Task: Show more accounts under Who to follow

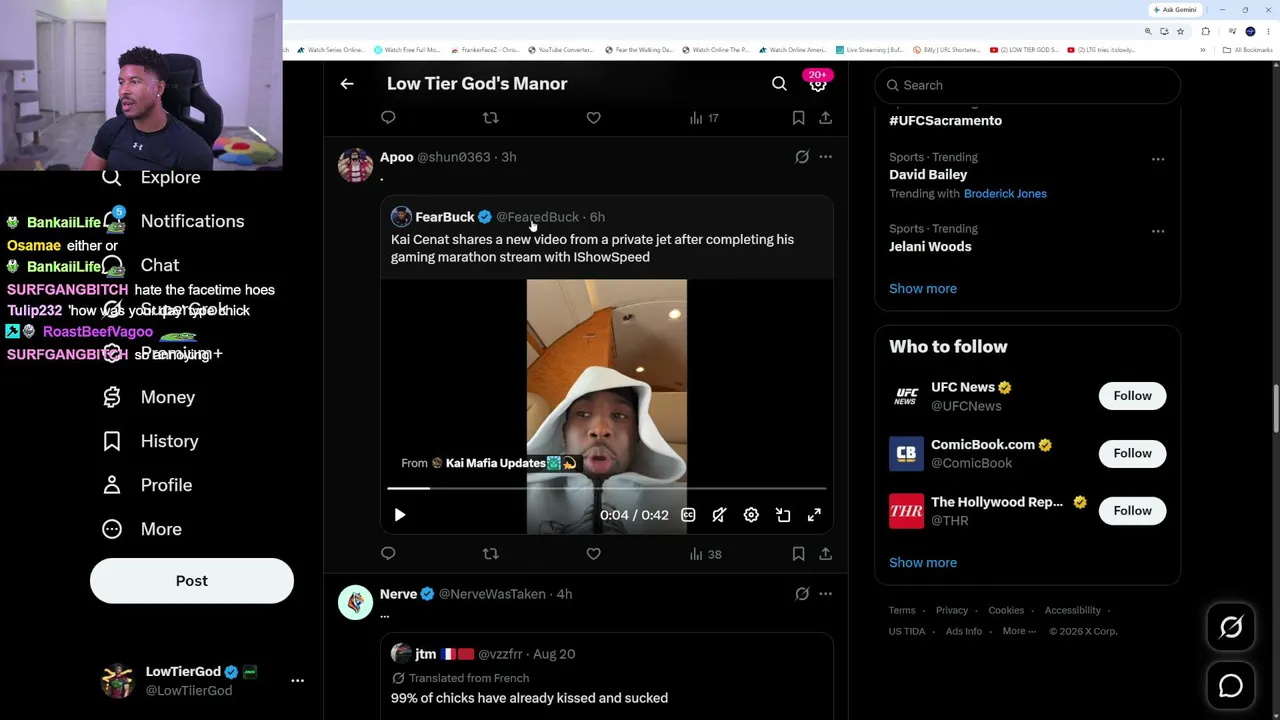Action: 923,562
